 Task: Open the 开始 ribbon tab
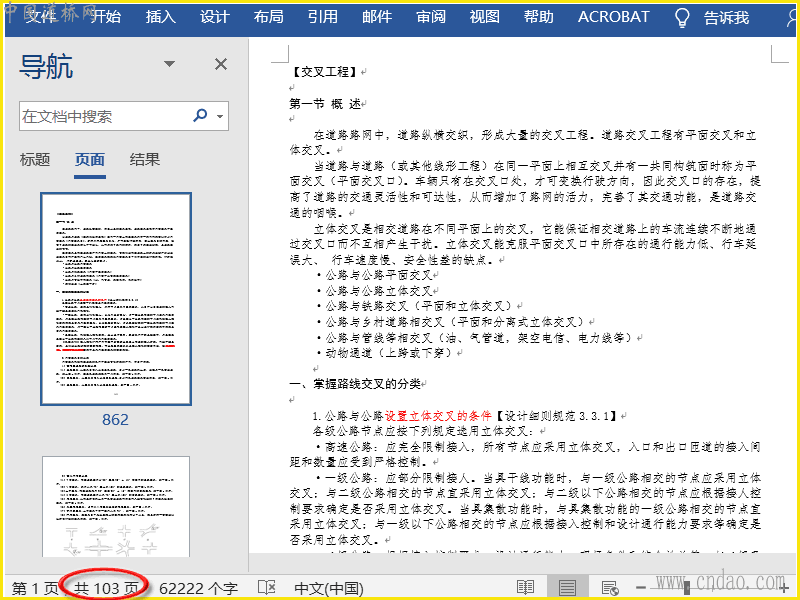[106, 17]
